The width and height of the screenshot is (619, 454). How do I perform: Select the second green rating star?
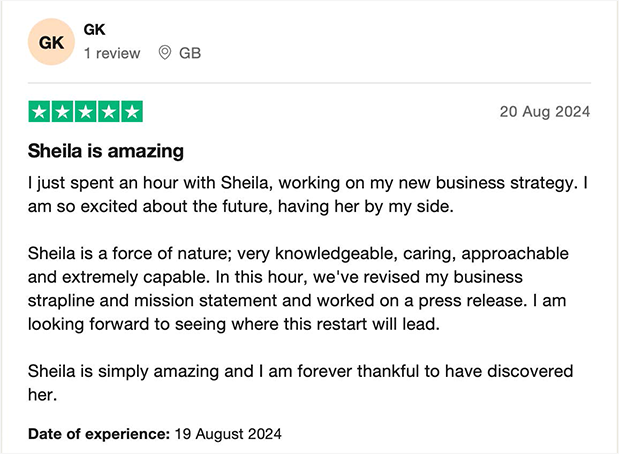coord(62,112)
